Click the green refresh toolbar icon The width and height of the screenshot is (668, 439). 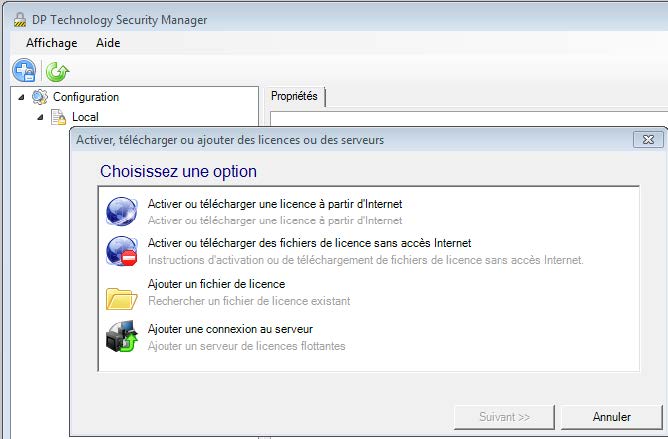(57, 71)
